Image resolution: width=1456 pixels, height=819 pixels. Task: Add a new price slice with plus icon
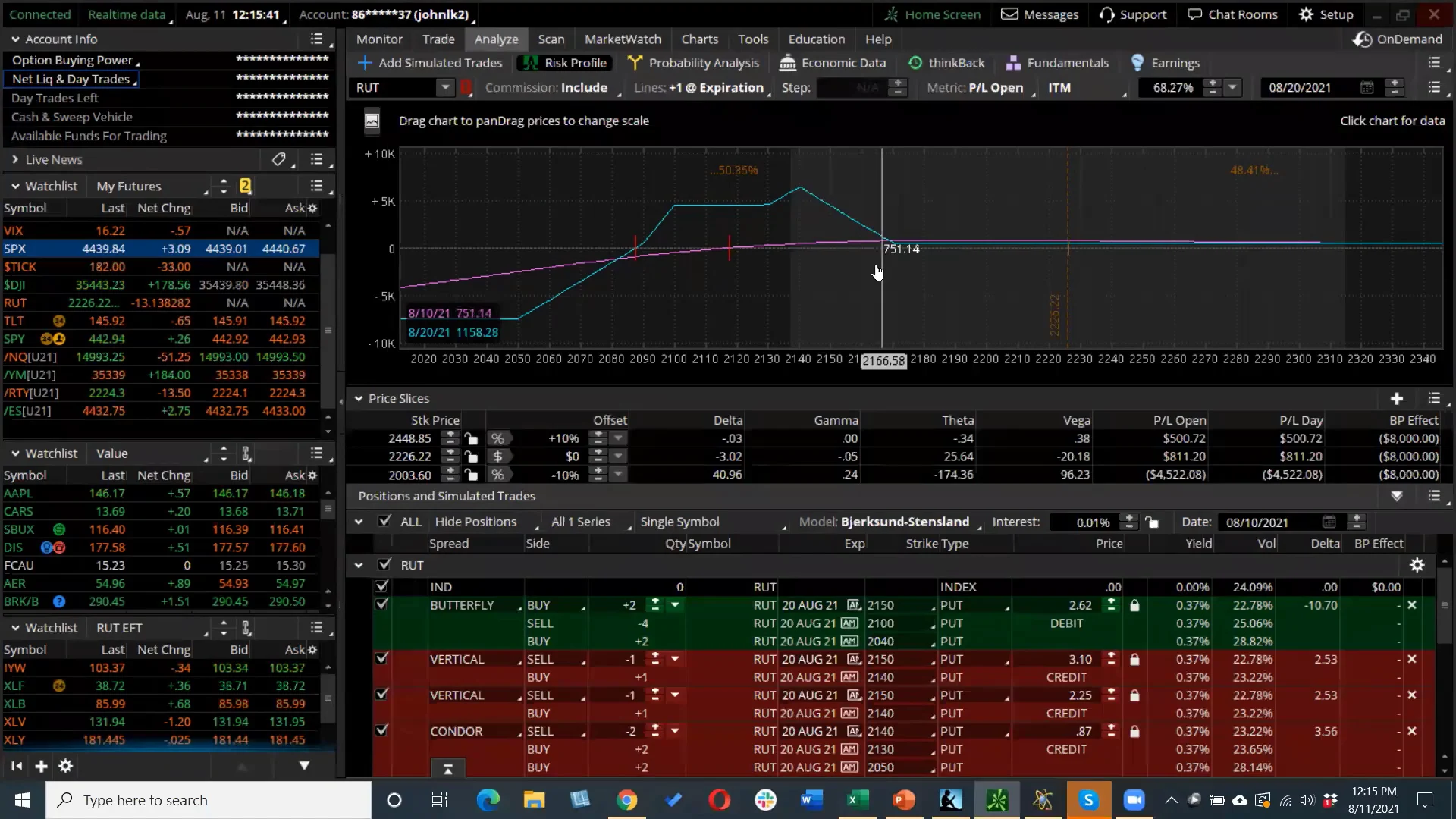[1397, 398]
